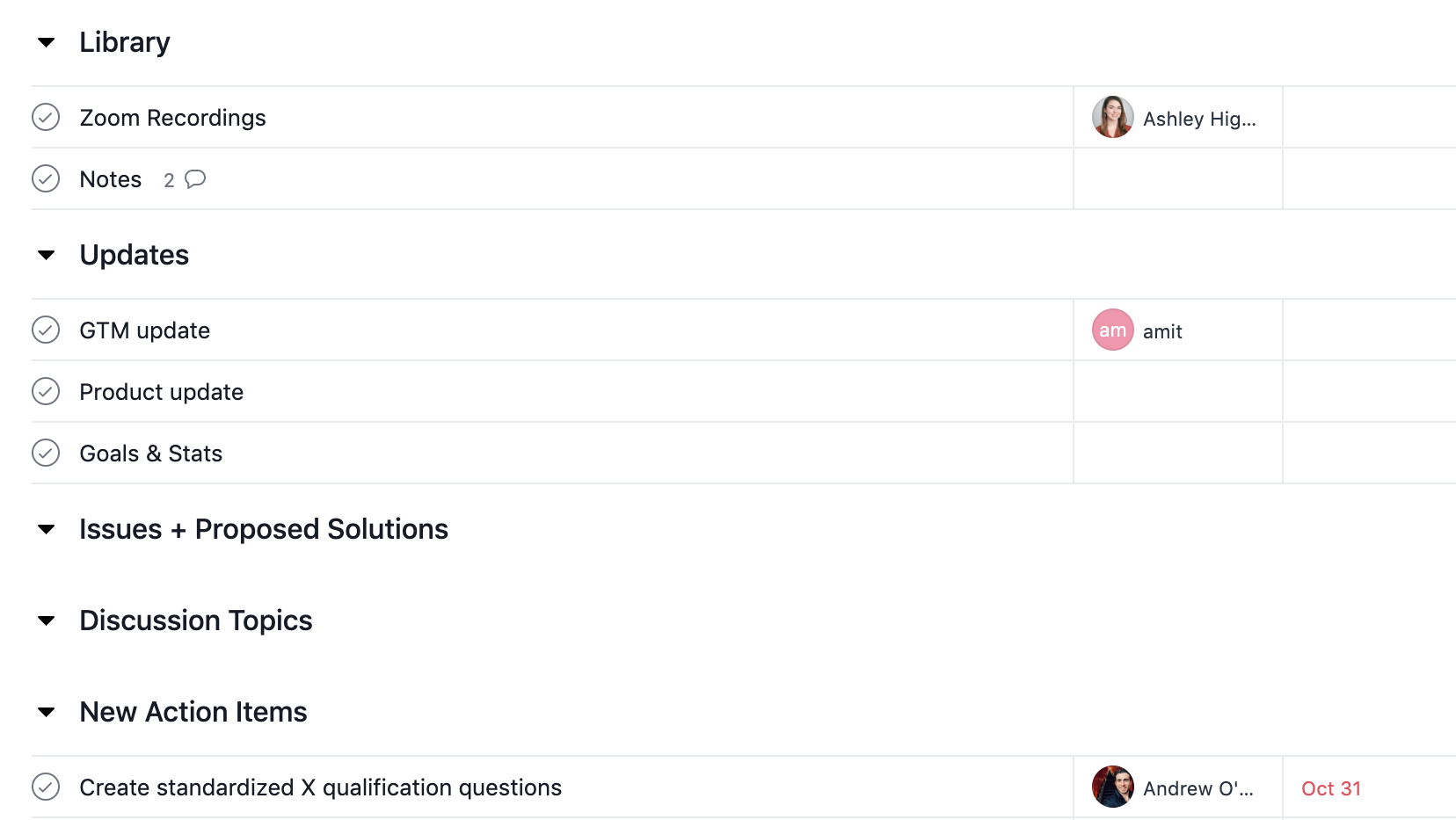Mark Zoom Recordings task complete
1456x820 pixels.
[46, 118]
